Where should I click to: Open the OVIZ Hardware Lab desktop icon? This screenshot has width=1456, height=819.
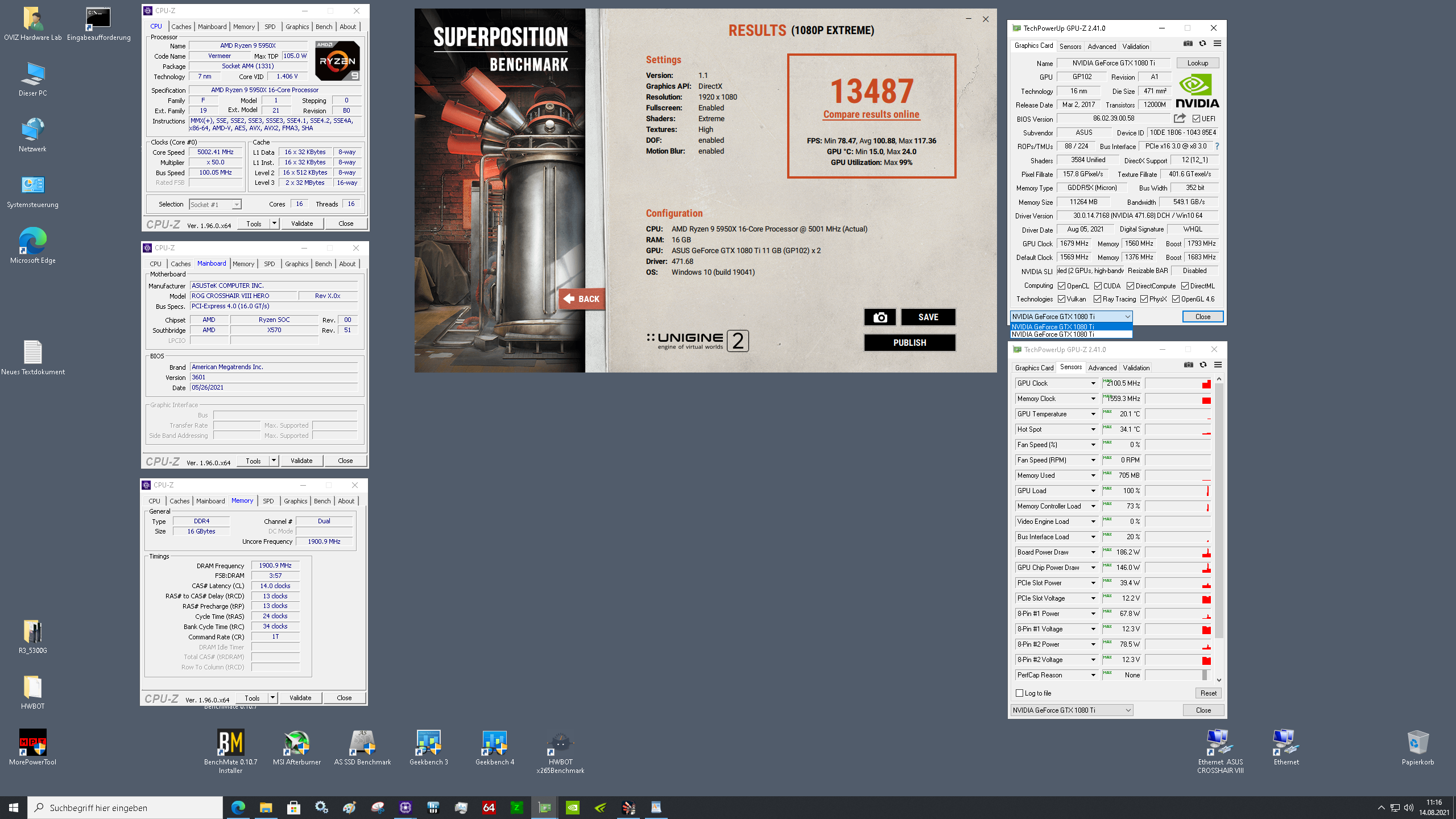tap(33, 24)
